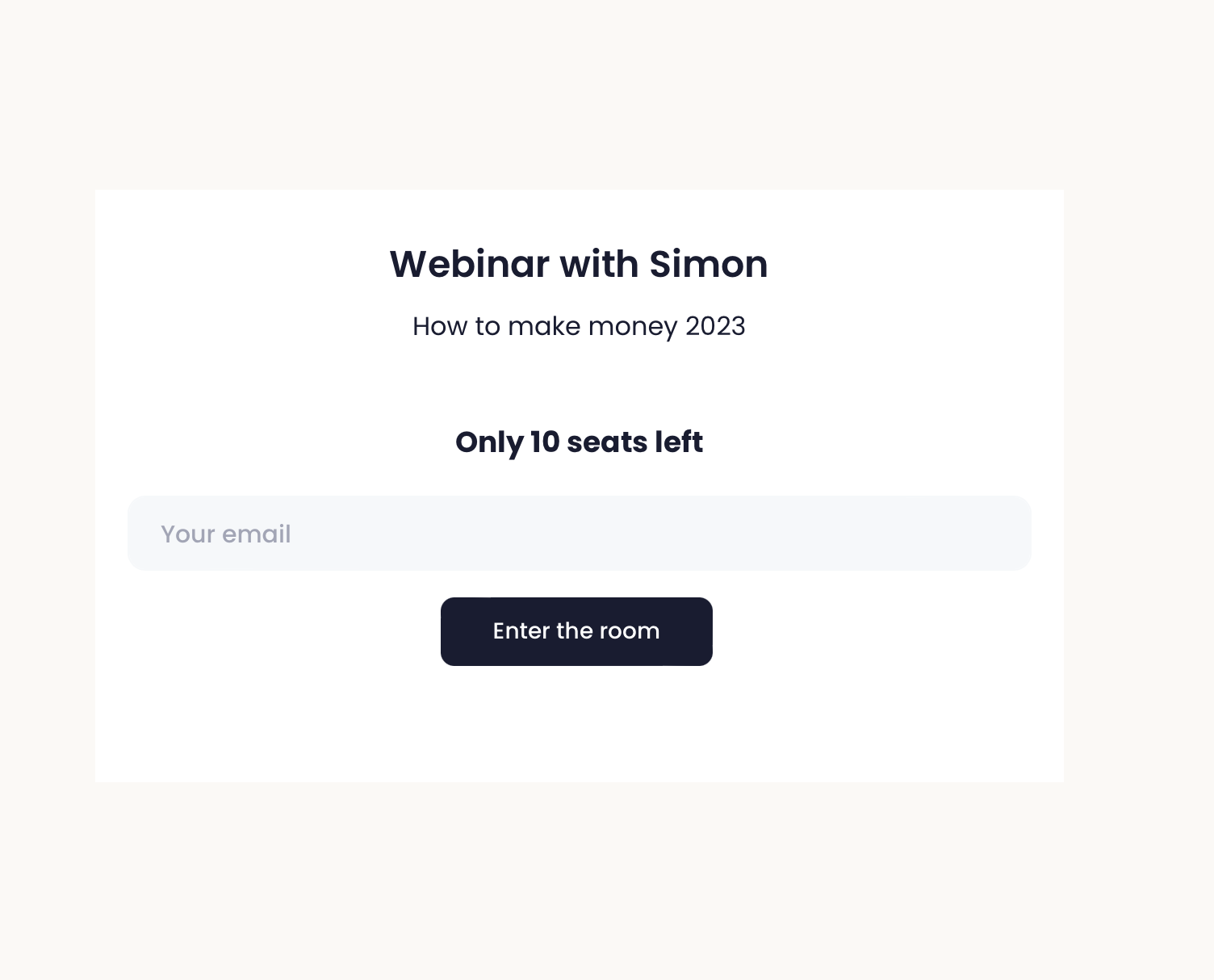Click the word room on the dark button
Image resolution: width=1214 pixels, height=980 pixels.
click(x=630, y=631)
